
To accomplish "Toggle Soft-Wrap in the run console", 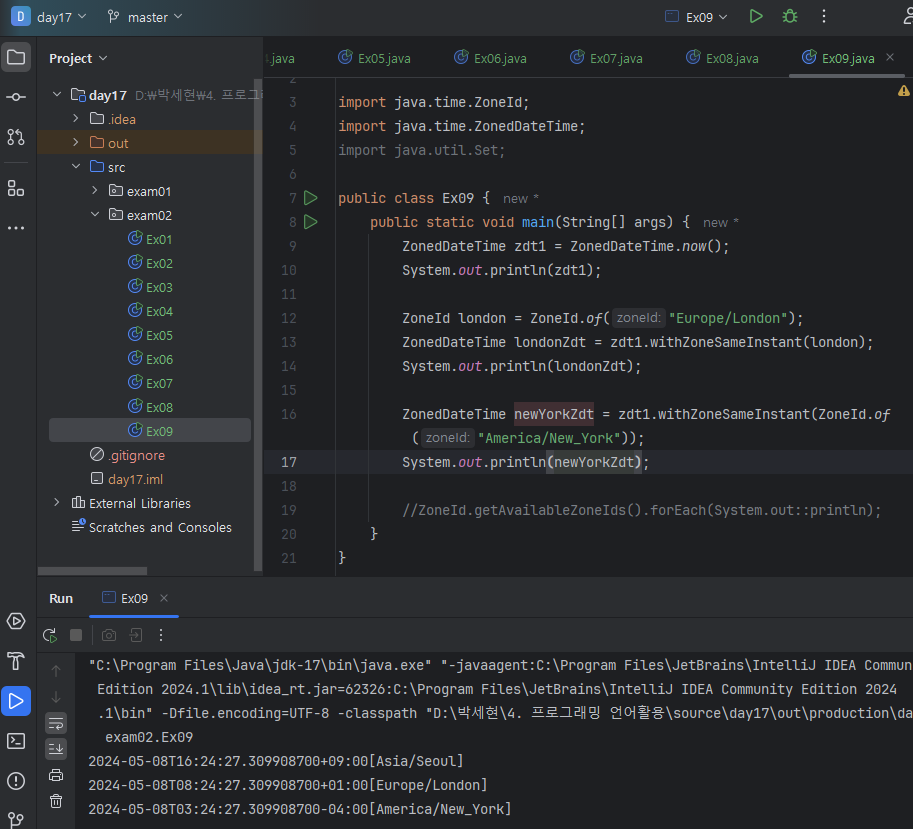I will pos(56,722).
